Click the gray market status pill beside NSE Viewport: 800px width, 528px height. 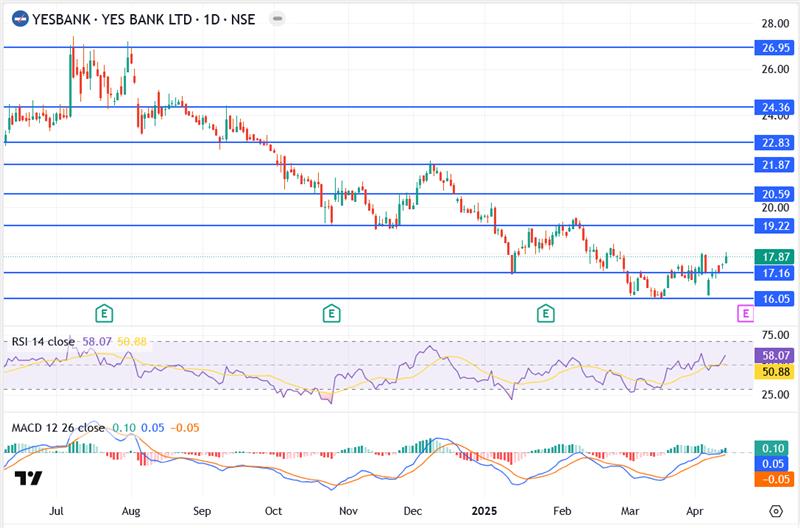coord(277,18)
